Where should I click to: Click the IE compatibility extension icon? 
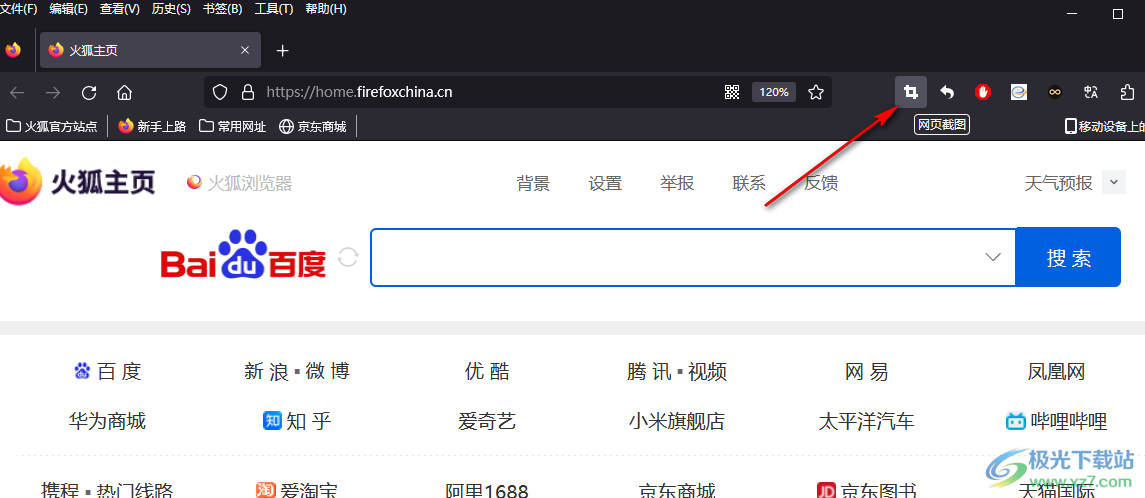1019,92
